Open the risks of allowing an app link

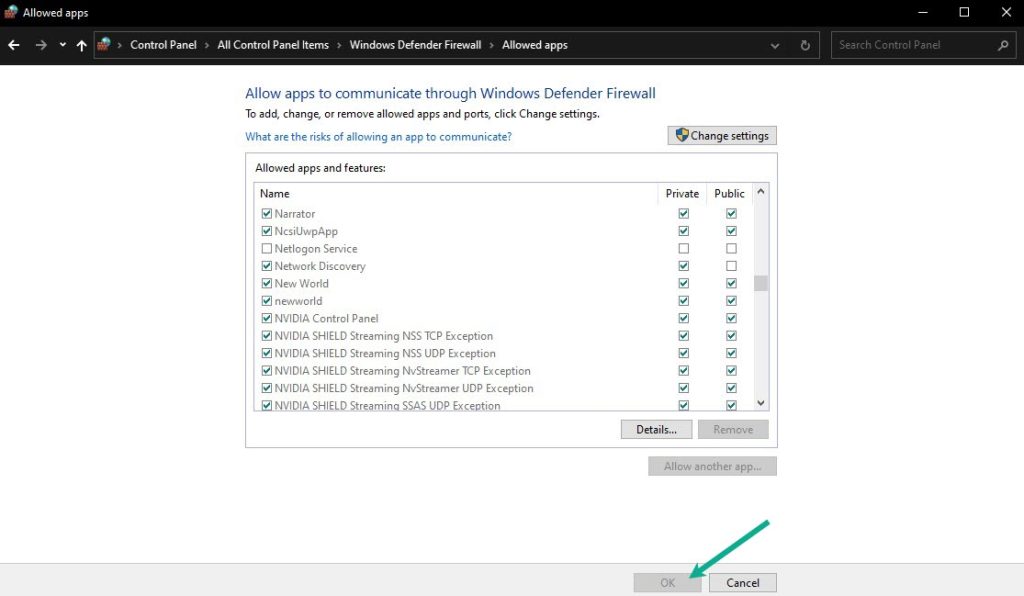pos(378,136)
